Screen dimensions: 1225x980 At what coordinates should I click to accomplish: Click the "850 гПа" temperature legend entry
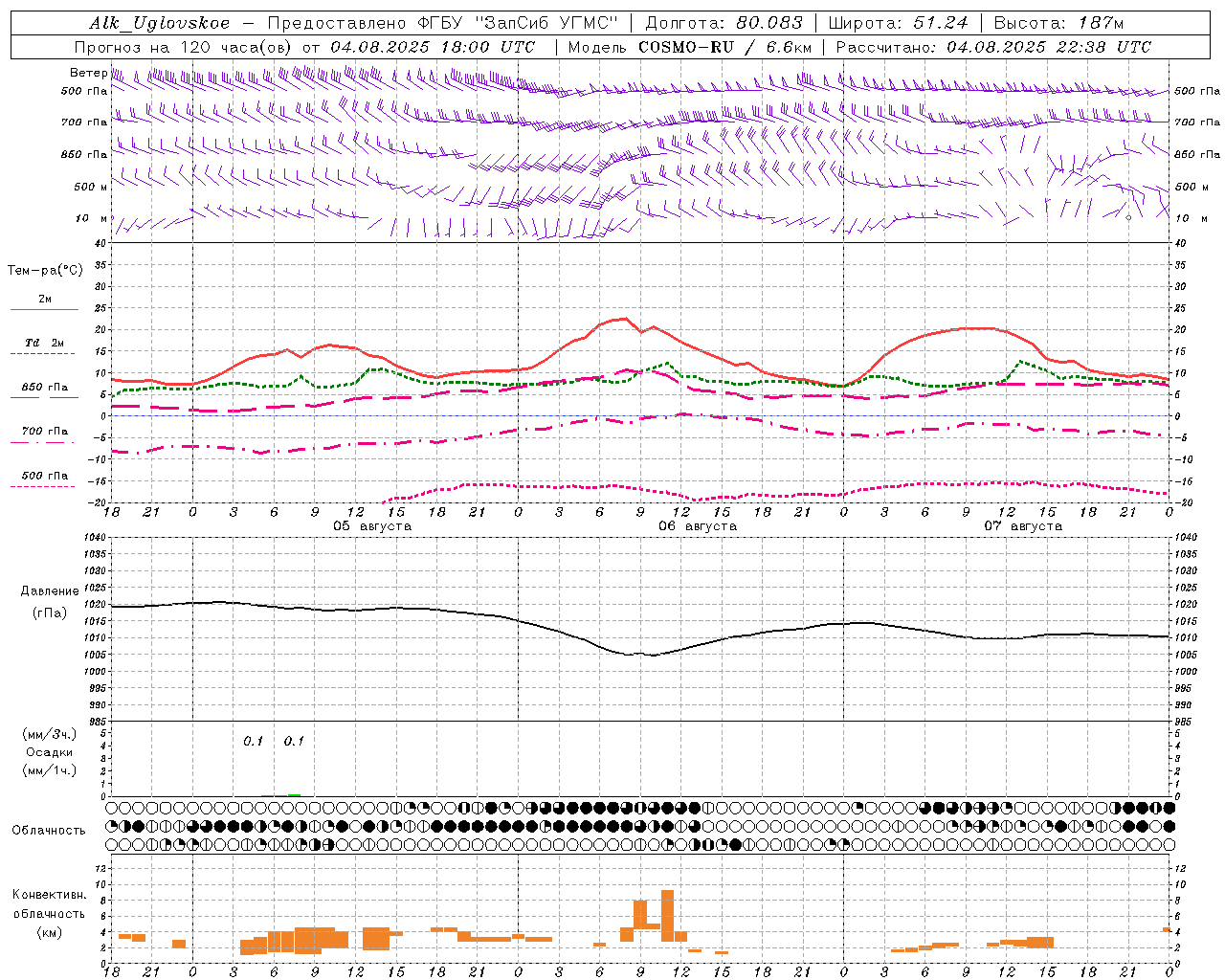(44, 388)
